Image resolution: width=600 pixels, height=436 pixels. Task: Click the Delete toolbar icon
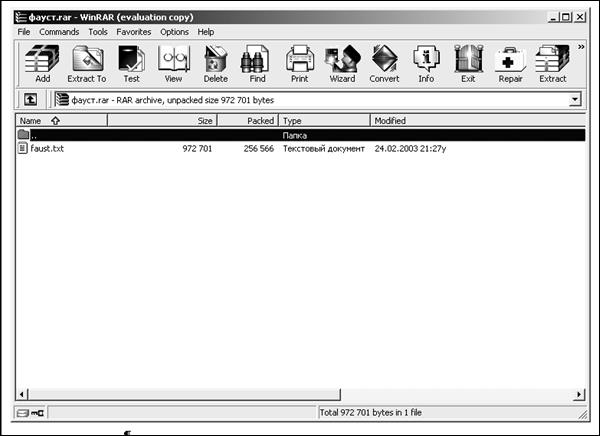[215, 64]
